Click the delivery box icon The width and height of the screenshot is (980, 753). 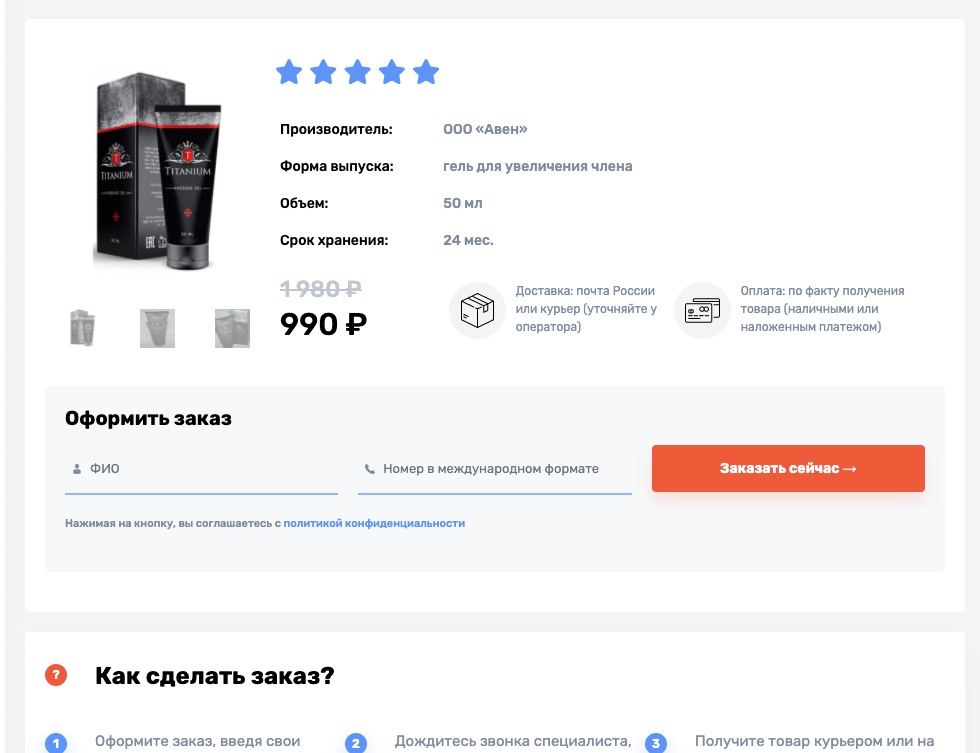click(477, 310)
